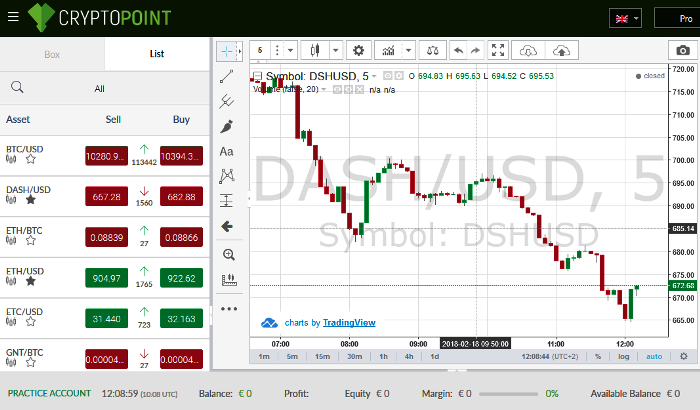This screenshot has width=700, height=410.
Task: Collapse the symbol legend toggle
Action: pyautogui.click(x=257, y=76)
